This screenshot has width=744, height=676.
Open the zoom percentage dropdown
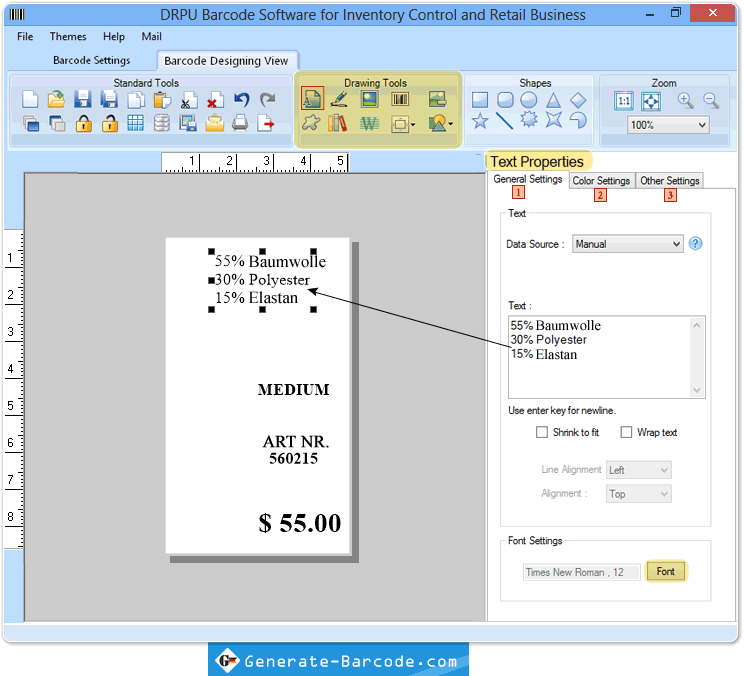[x=668, y=125]
